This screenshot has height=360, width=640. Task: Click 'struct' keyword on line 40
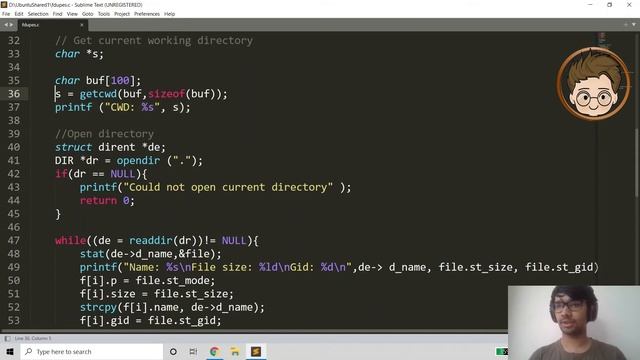coord(73,147)
